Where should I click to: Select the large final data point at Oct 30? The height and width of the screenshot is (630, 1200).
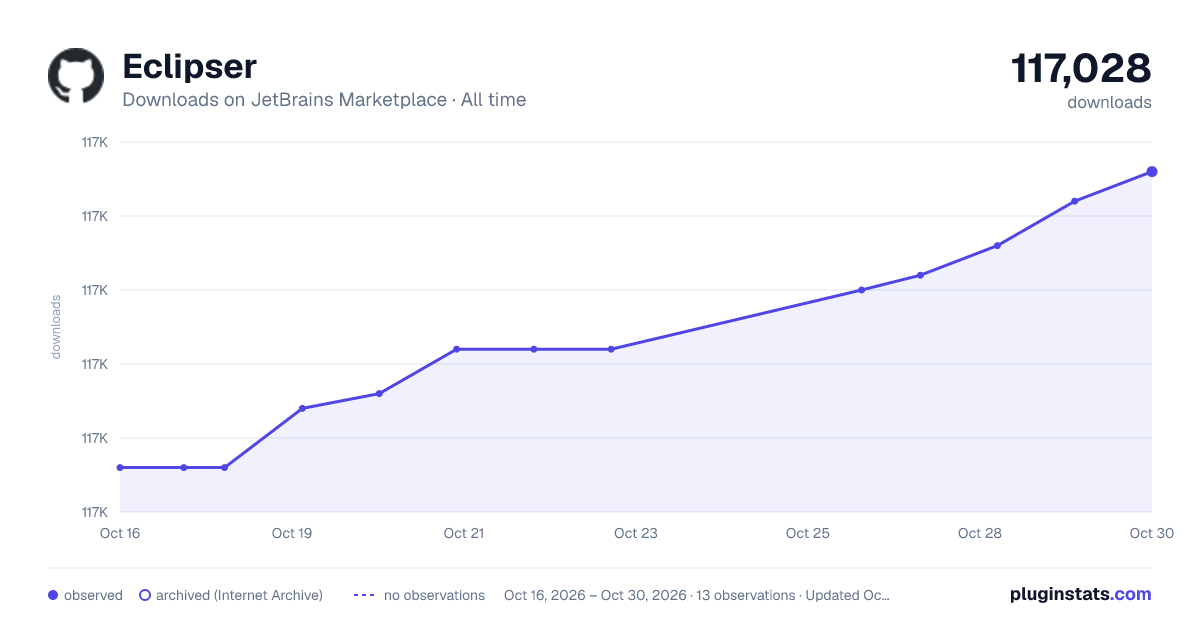tap(1152, 172)
